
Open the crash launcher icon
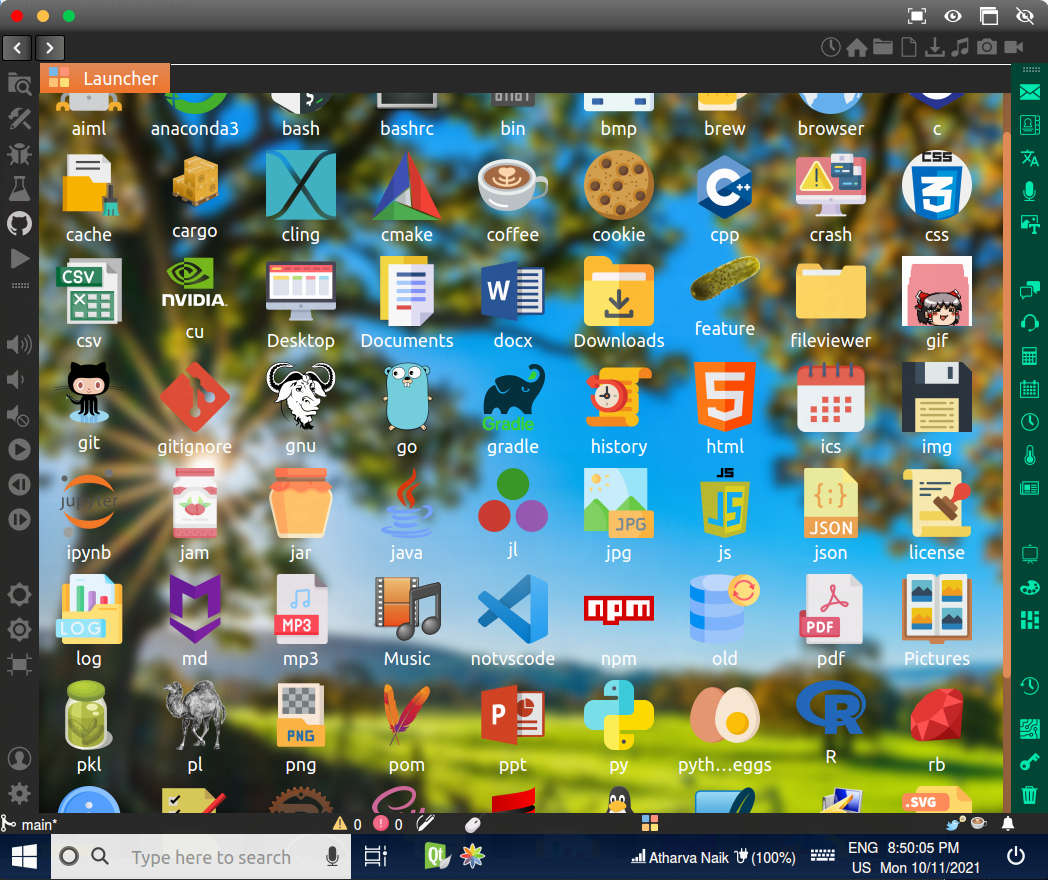pos(831,185)
